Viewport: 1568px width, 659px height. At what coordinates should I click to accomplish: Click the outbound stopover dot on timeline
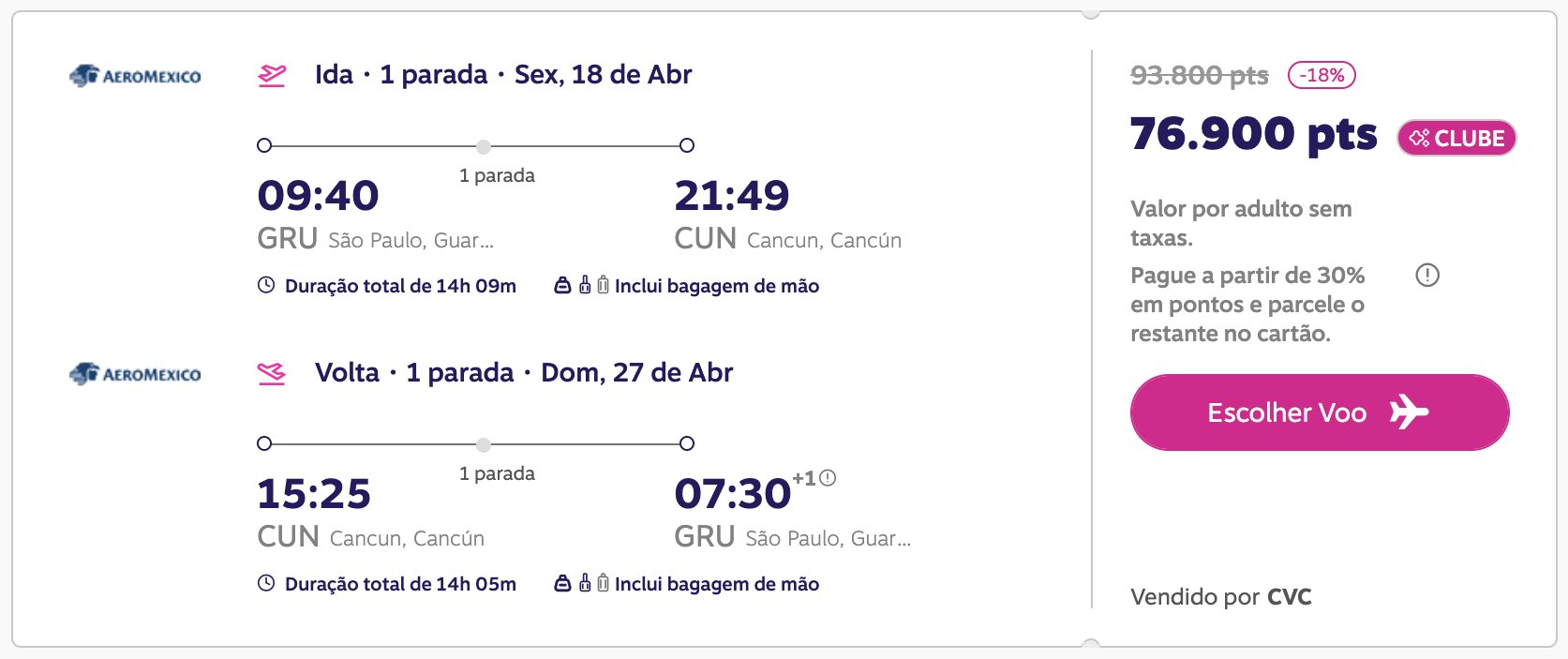(483, 146)
